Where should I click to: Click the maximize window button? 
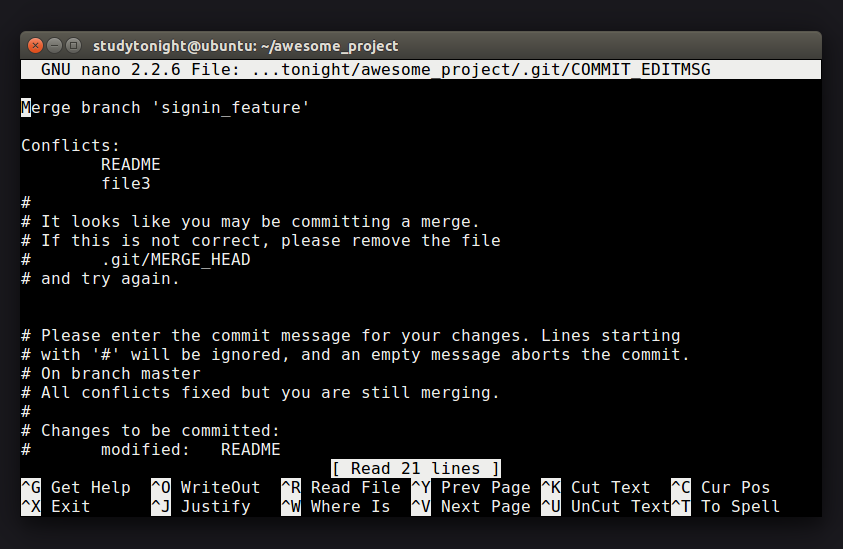74,46
